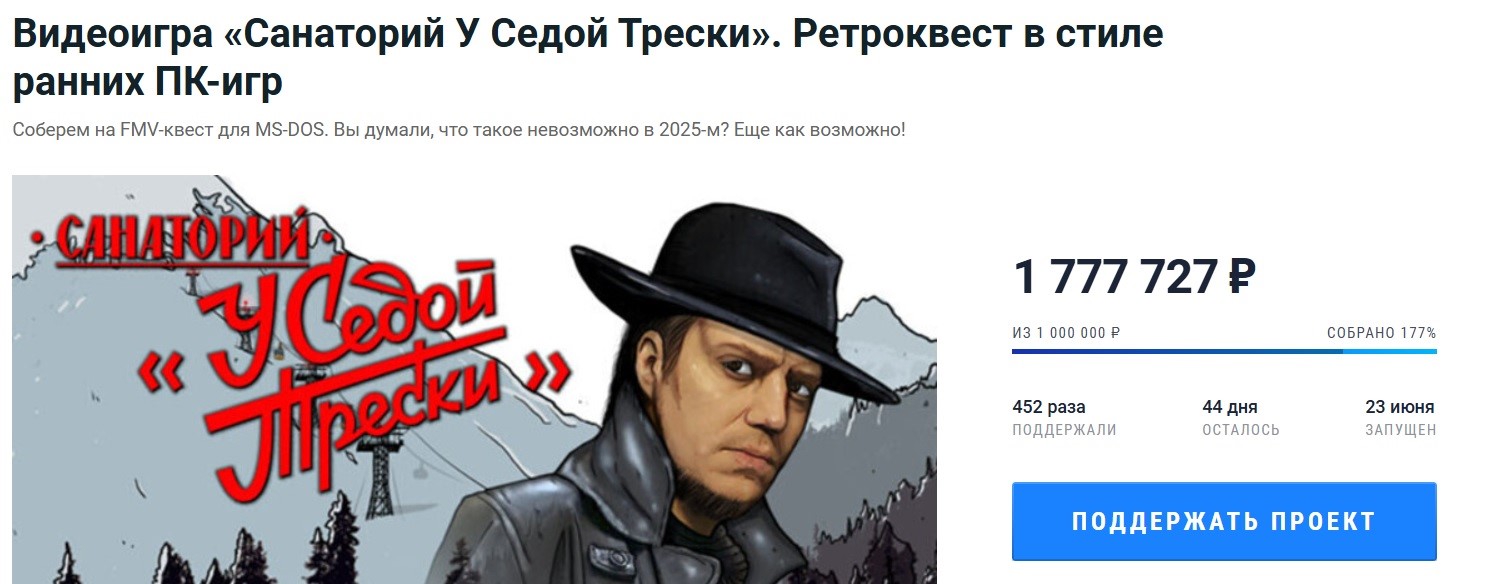Click the «ОСТАЛОСЬ» caption
The height and width of the screenshot is (584, 1508).
pyautogui.click(x=1241, y=430)
